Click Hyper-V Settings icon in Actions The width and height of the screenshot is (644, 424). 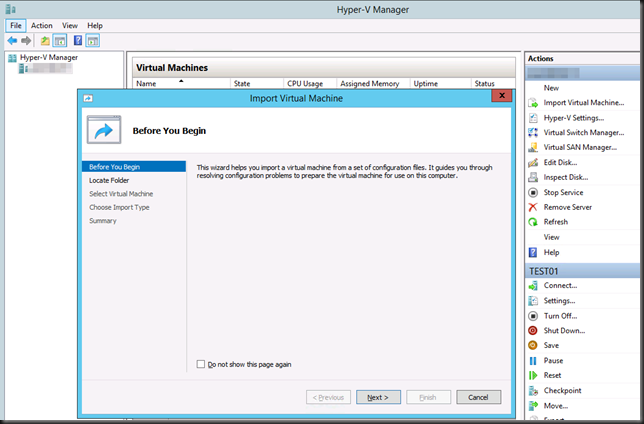[x=533, y=118]
